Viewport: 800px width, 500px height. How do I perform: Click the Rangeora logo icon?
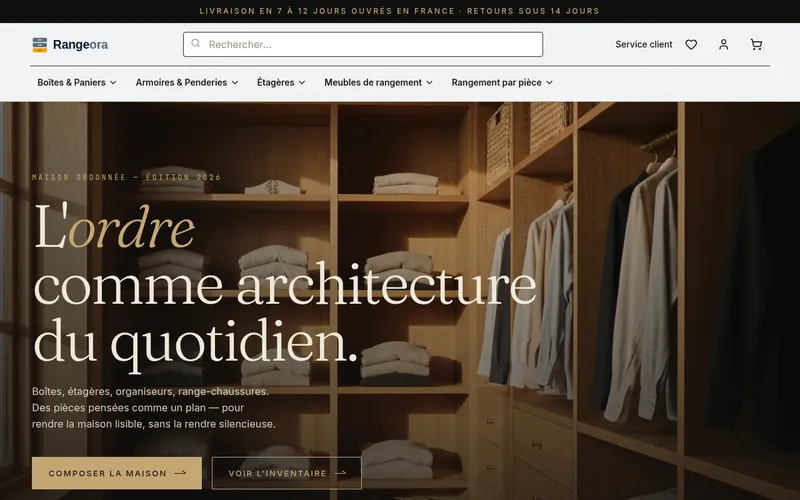pyautogui.click(x=40, y=45)
